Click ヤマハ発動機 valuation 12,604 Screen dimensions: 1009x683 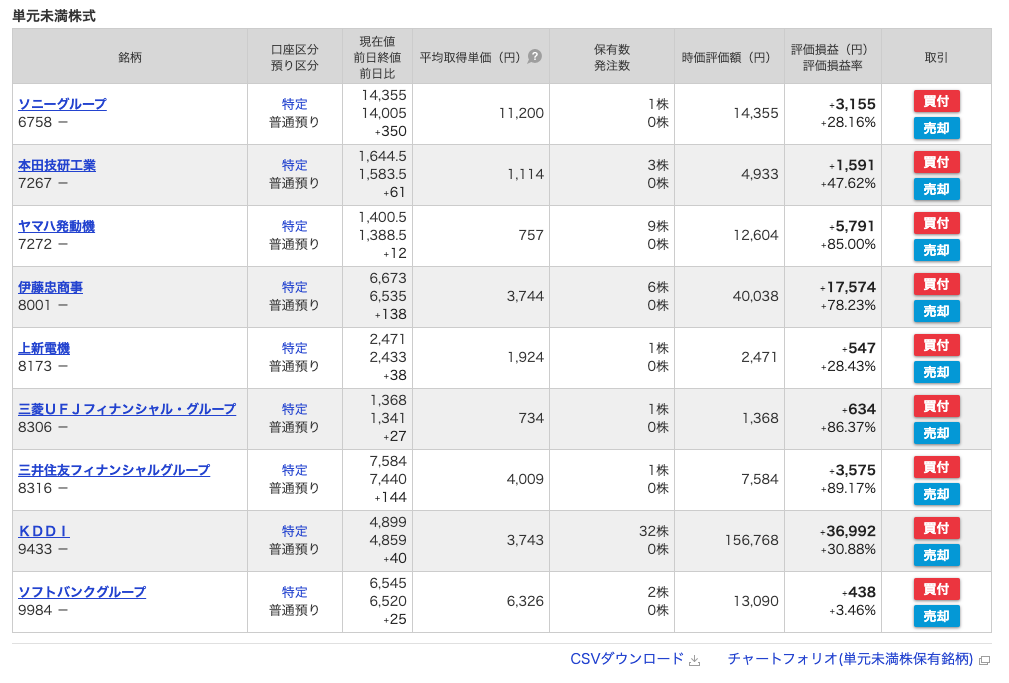755,236
